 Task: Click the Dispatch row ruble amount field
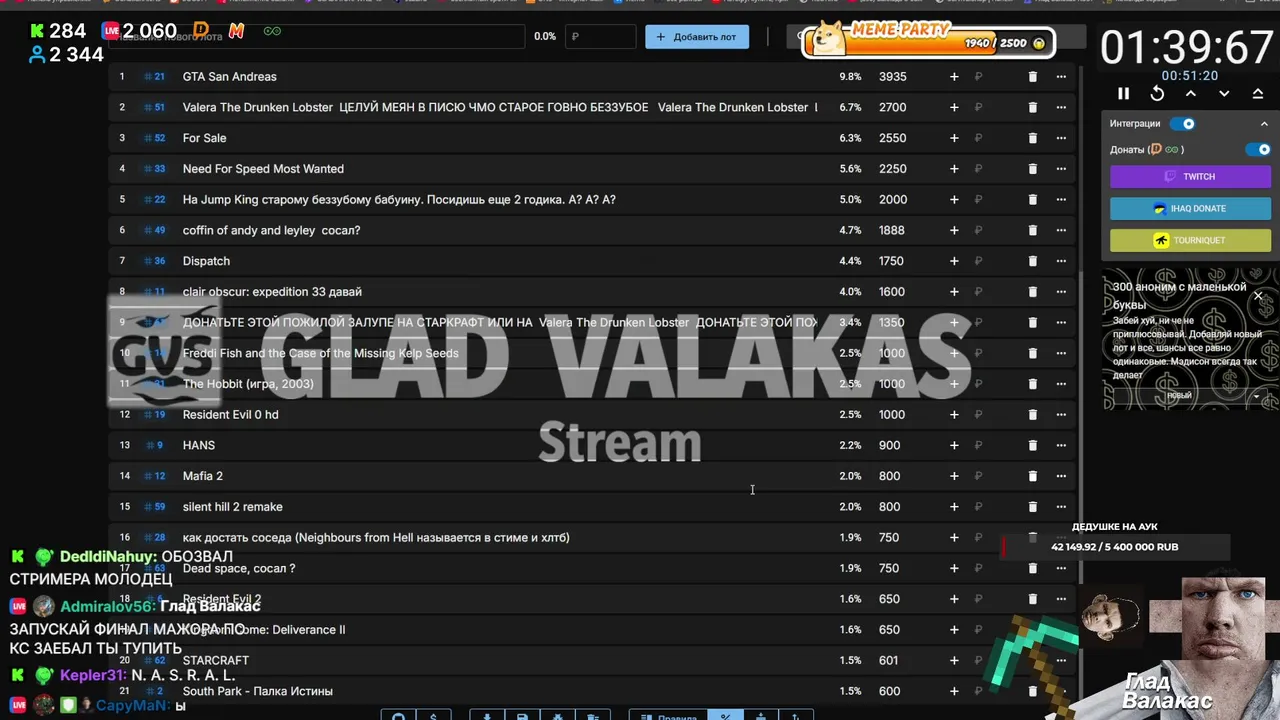[x=994, y=261]
